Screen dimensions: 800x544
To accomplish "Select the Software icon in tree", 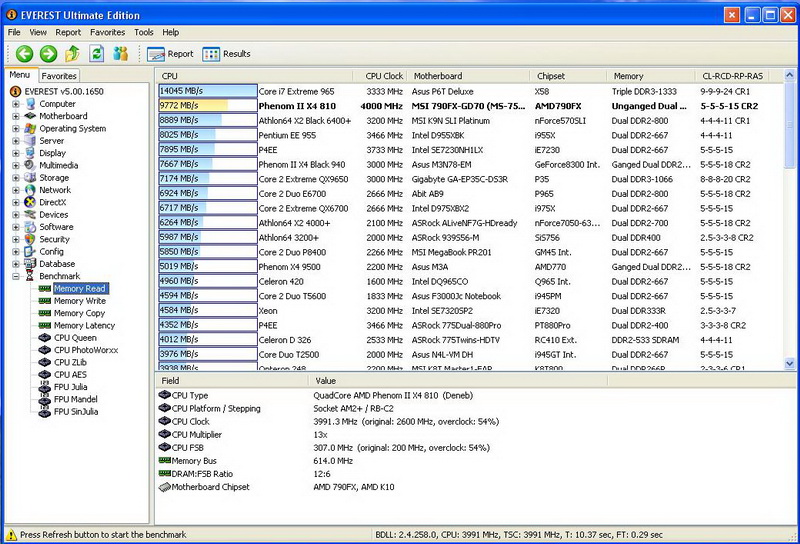I will (30, 227).
